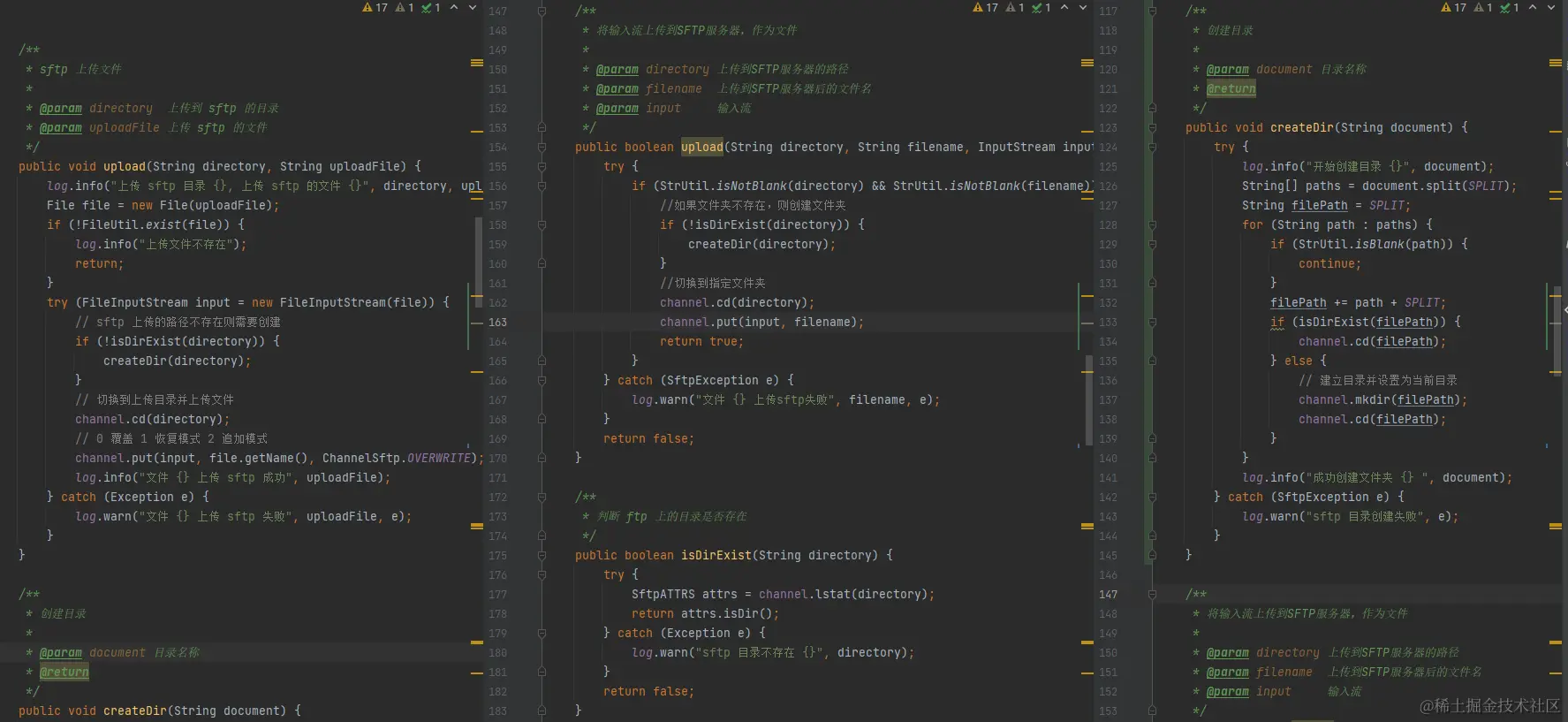Click the typo checkmark indicator in middle editor pane
The height and width of the screenshot is (722, 1568).
click(x=1042, y=7)
